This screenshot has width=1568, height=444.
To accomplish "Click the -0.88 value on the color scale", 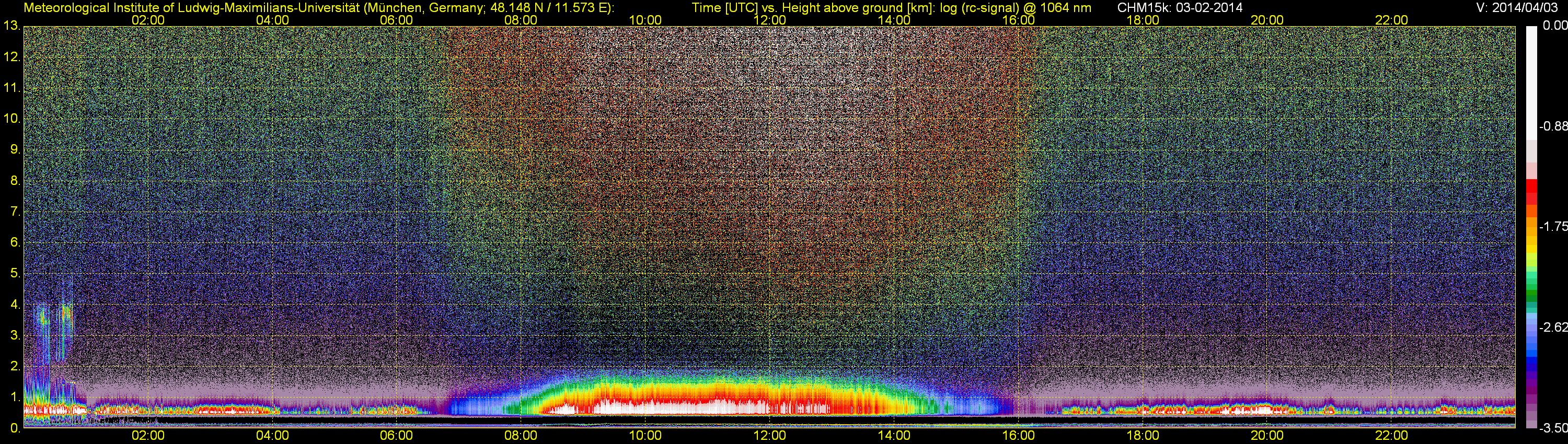I will [x=1553, y=126].
